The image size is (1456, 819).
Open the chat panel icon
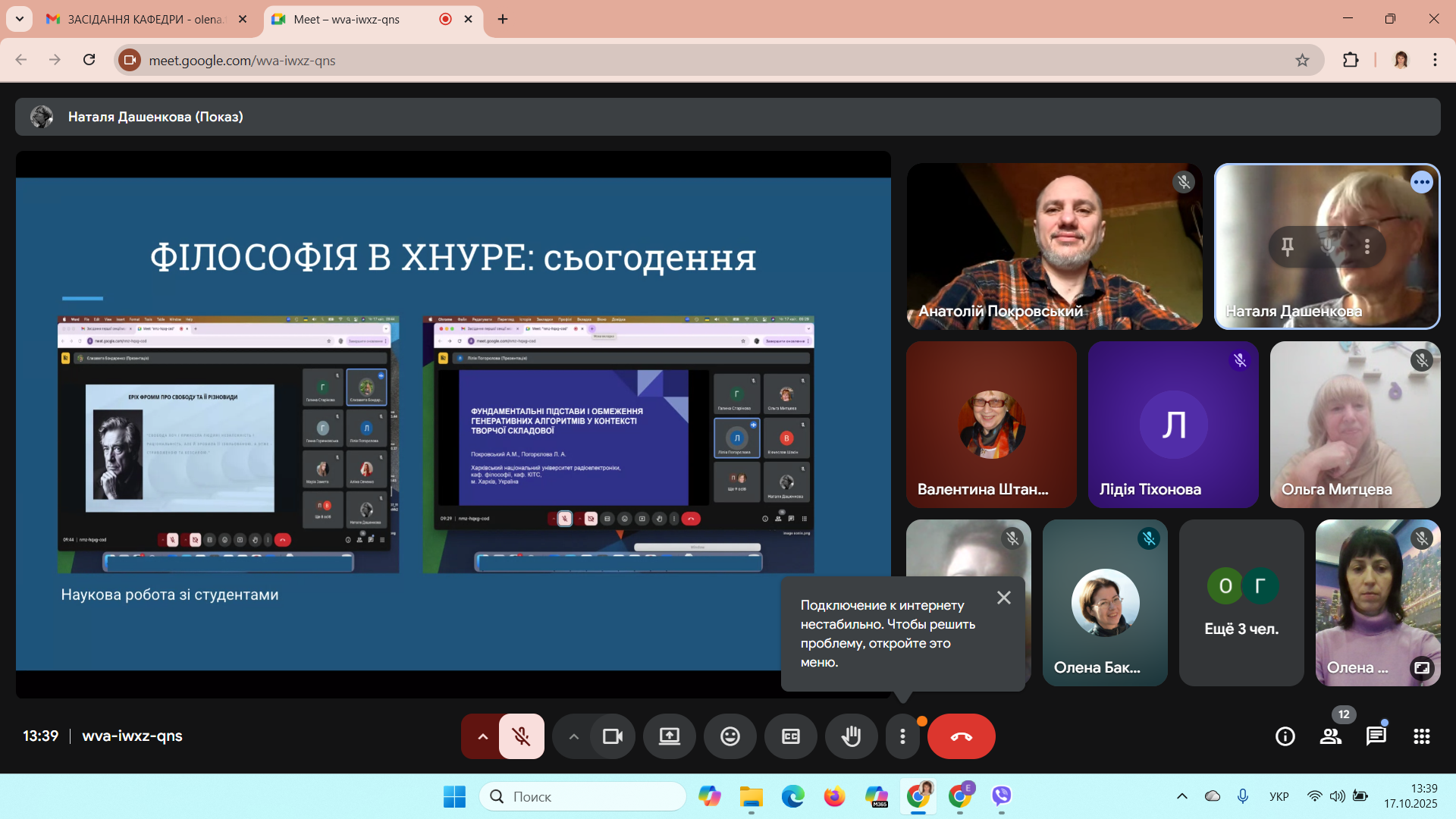[x=1376, y=736]
